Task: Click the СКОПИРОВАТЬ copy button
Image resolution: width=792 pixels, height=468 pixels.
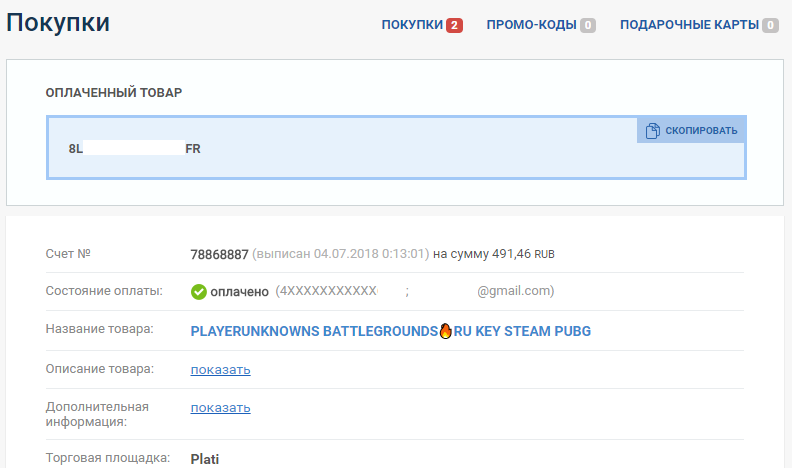Action: [691, 130]
